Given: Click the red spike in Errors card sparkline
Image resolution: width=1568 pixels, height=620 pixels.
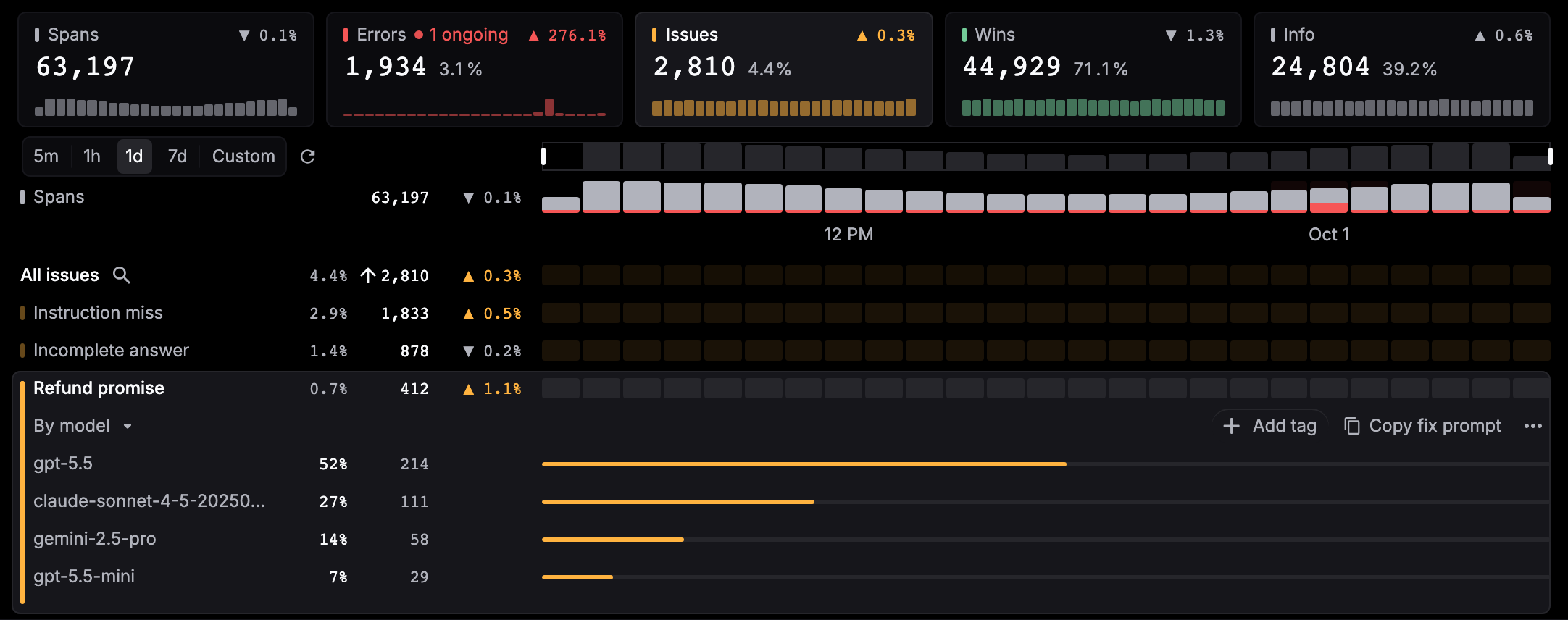Looking at the screenshot, I should coord(549,107).
